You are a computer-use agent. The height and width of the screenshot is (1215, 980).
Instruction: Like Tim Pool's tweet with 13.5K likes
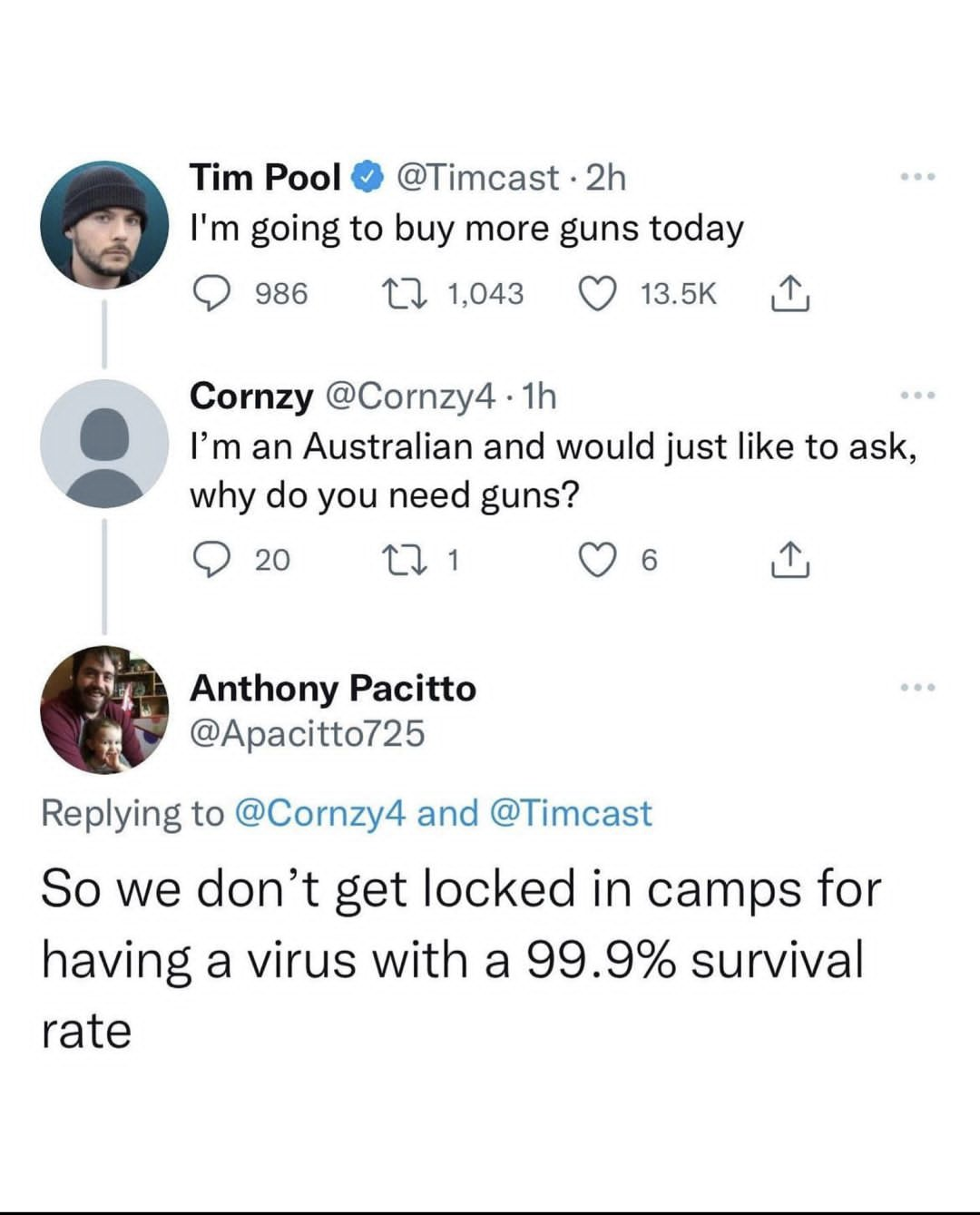(599, 293)
